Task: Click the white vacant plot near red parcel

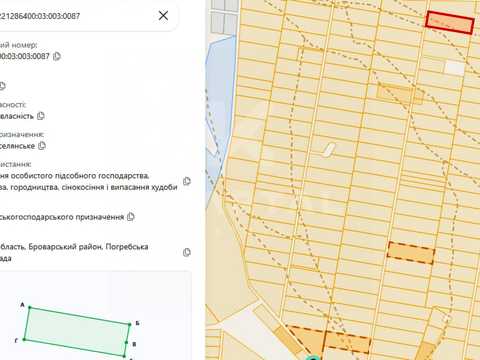Action: 455,68
